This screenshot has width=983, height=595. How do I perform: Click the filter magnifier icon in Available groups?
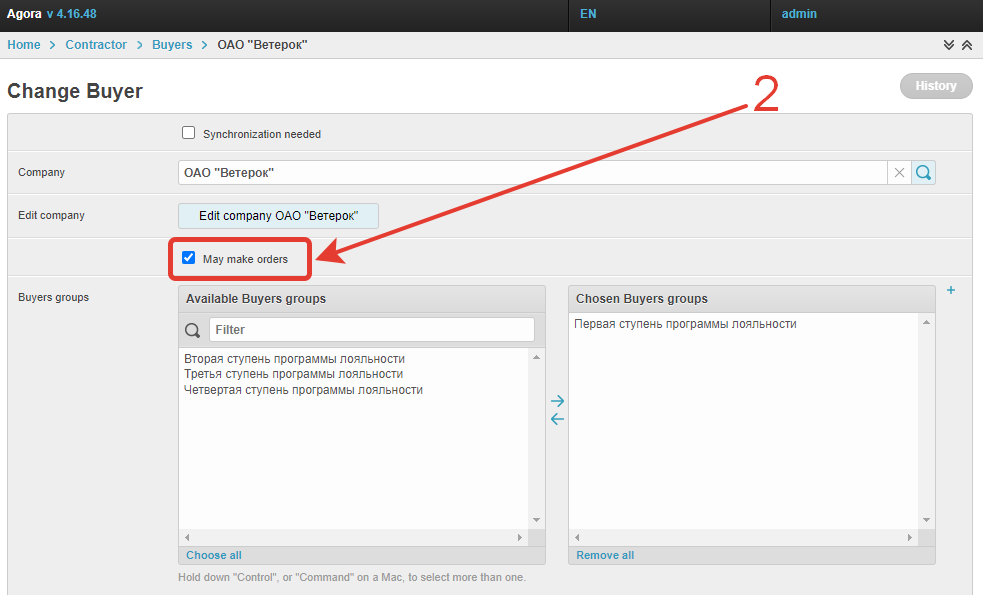tap(193, 330)
